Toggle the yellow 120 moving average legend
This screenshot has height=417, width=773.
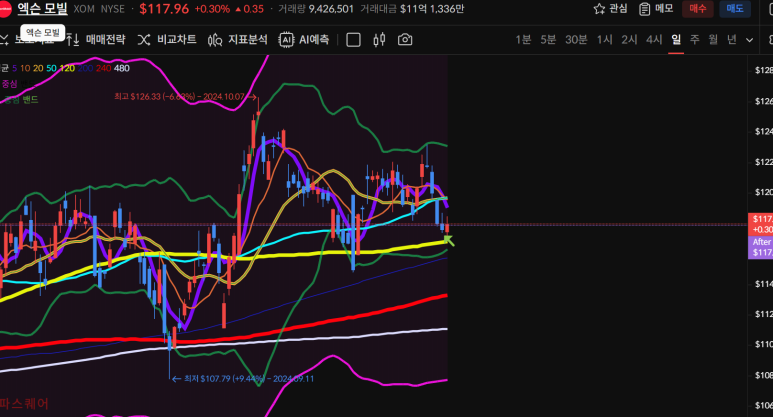coord(67,68)
